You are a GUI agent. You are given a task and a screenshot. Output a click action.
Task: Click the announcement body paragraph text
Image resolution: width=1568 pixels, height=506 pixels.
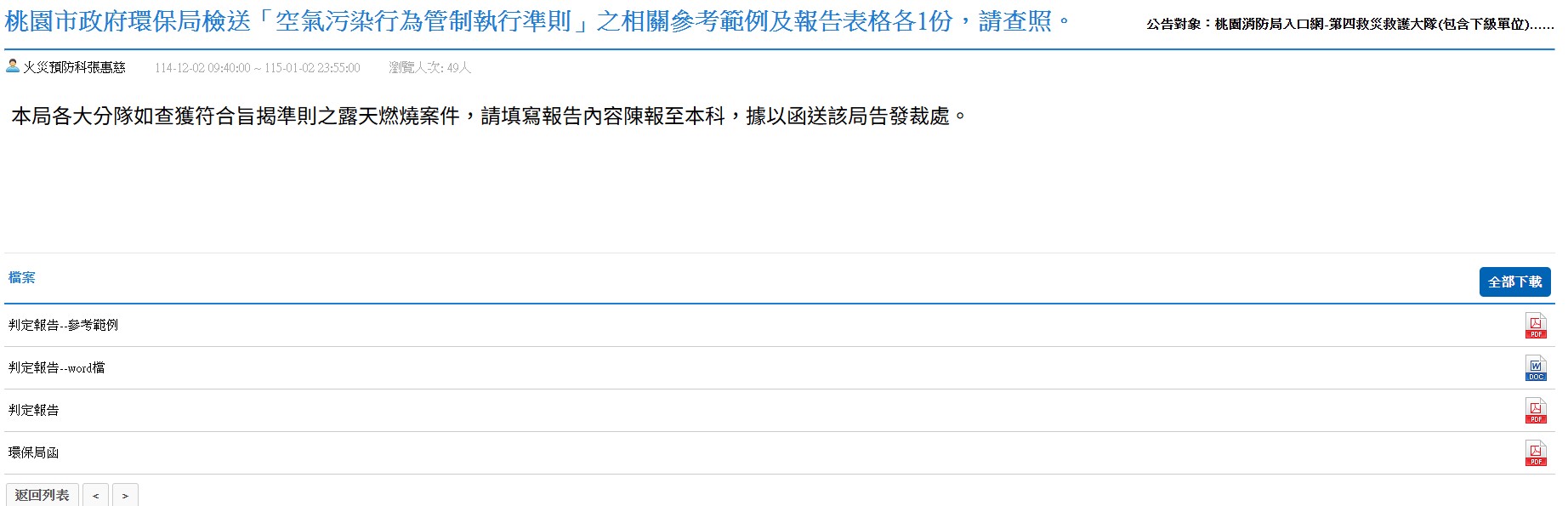pos(489,116)
